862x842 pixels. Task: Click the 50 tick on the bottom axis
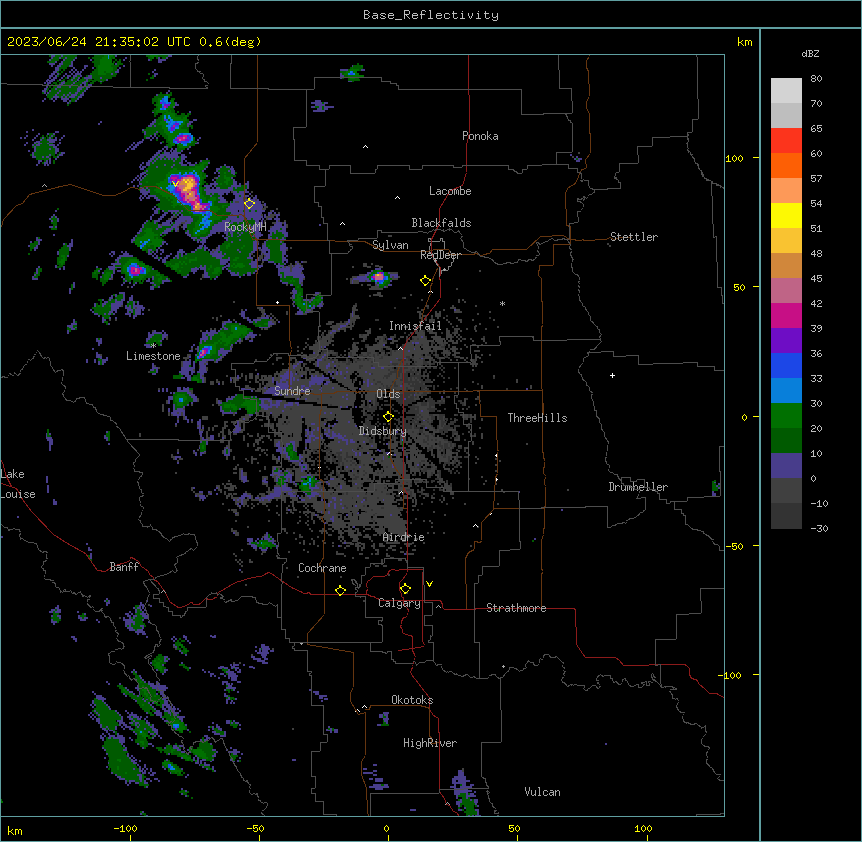point(514,828)
